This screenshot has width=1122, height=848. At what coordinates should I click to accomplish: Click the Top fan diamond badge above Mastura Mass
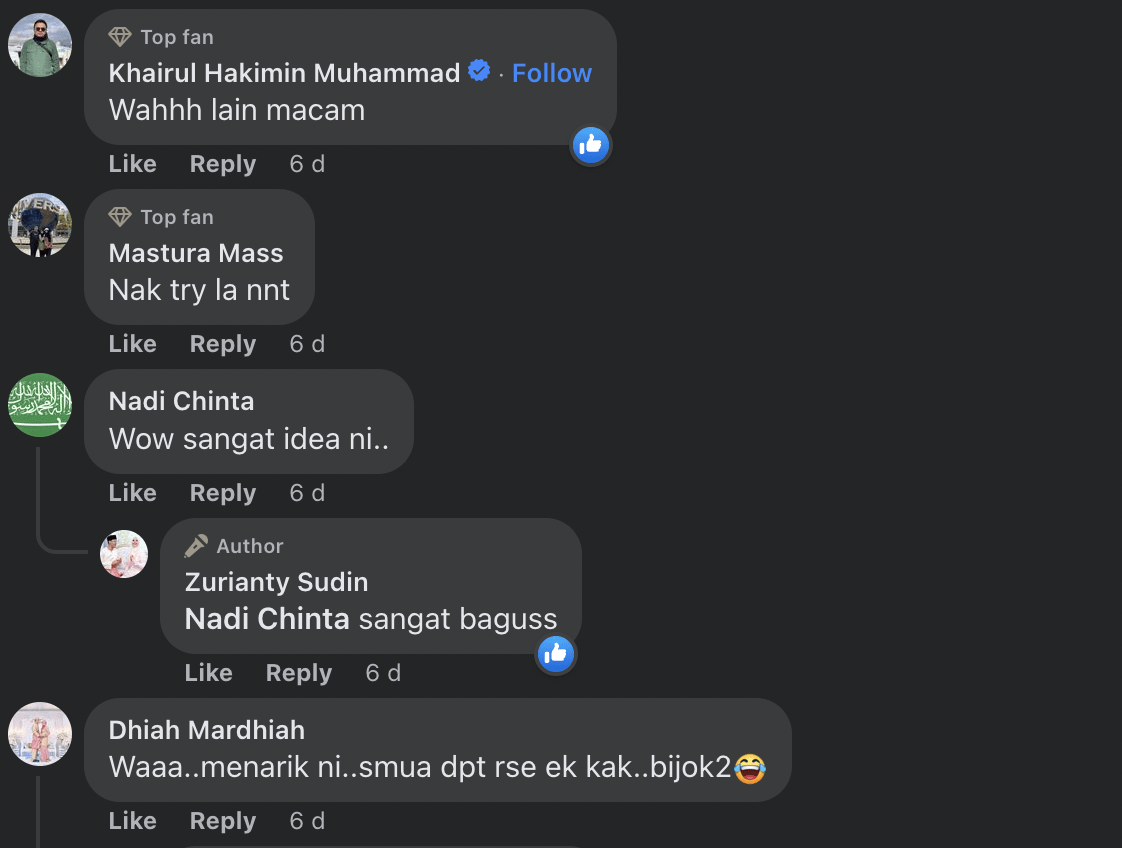[120, 217]
